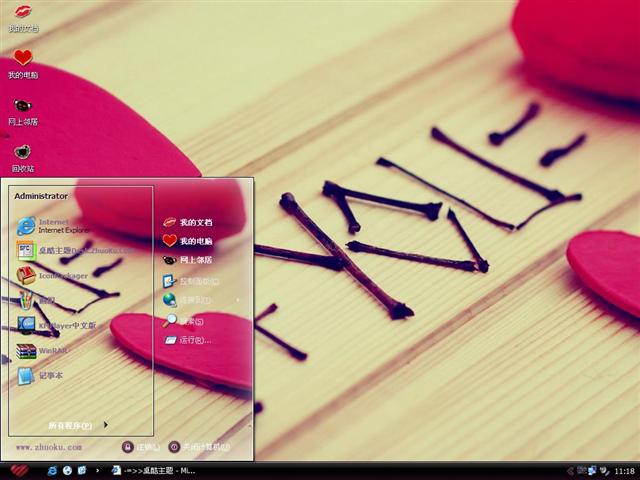Open the magnifier search entry in start menu
Image resolution: width=640 pixels, height=480 pixels.
(184, 321)
